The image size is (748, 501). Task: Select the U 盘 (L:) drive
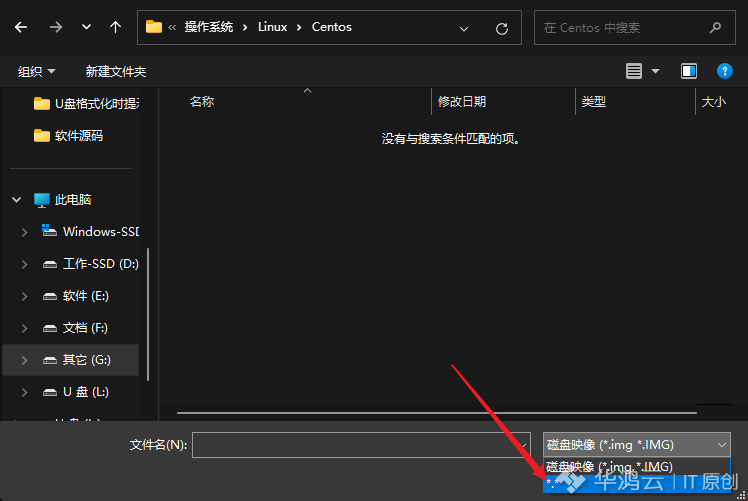(75, 392)
